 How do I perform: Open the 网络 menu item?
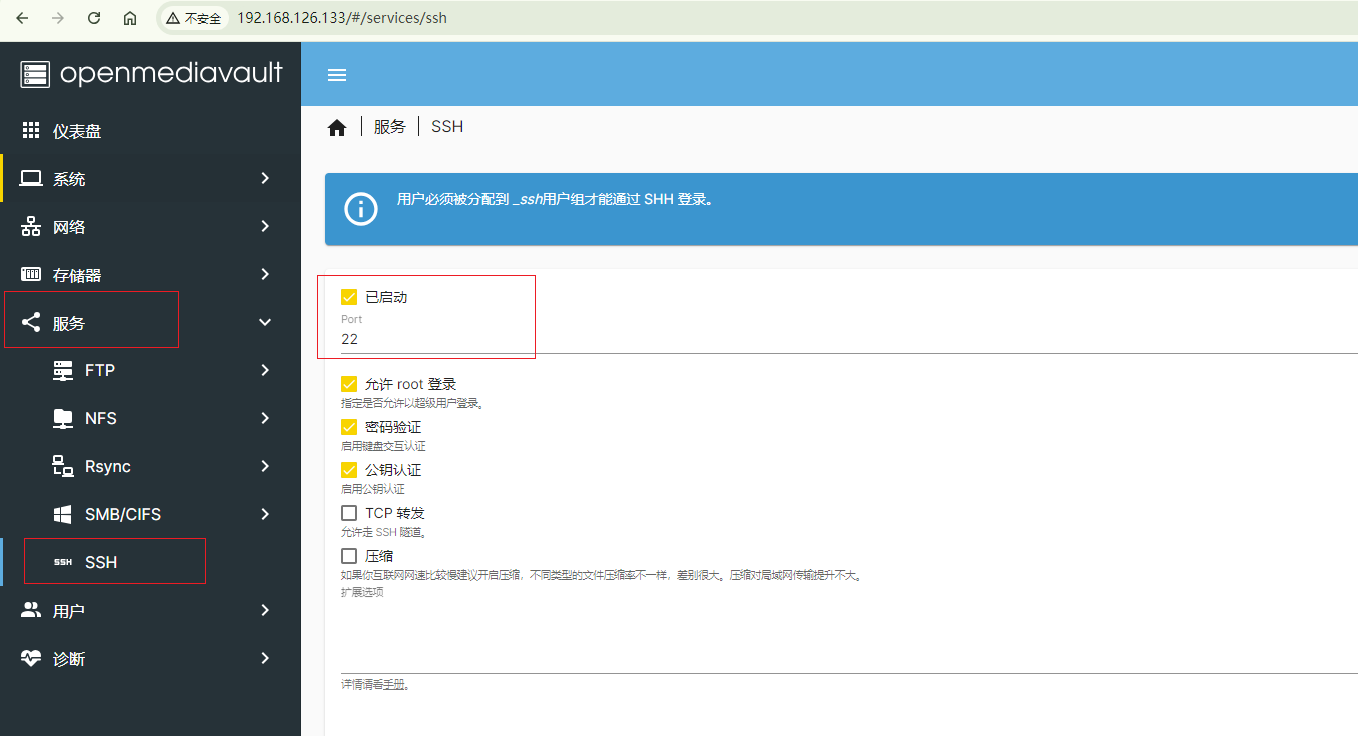tap(150, 227)
